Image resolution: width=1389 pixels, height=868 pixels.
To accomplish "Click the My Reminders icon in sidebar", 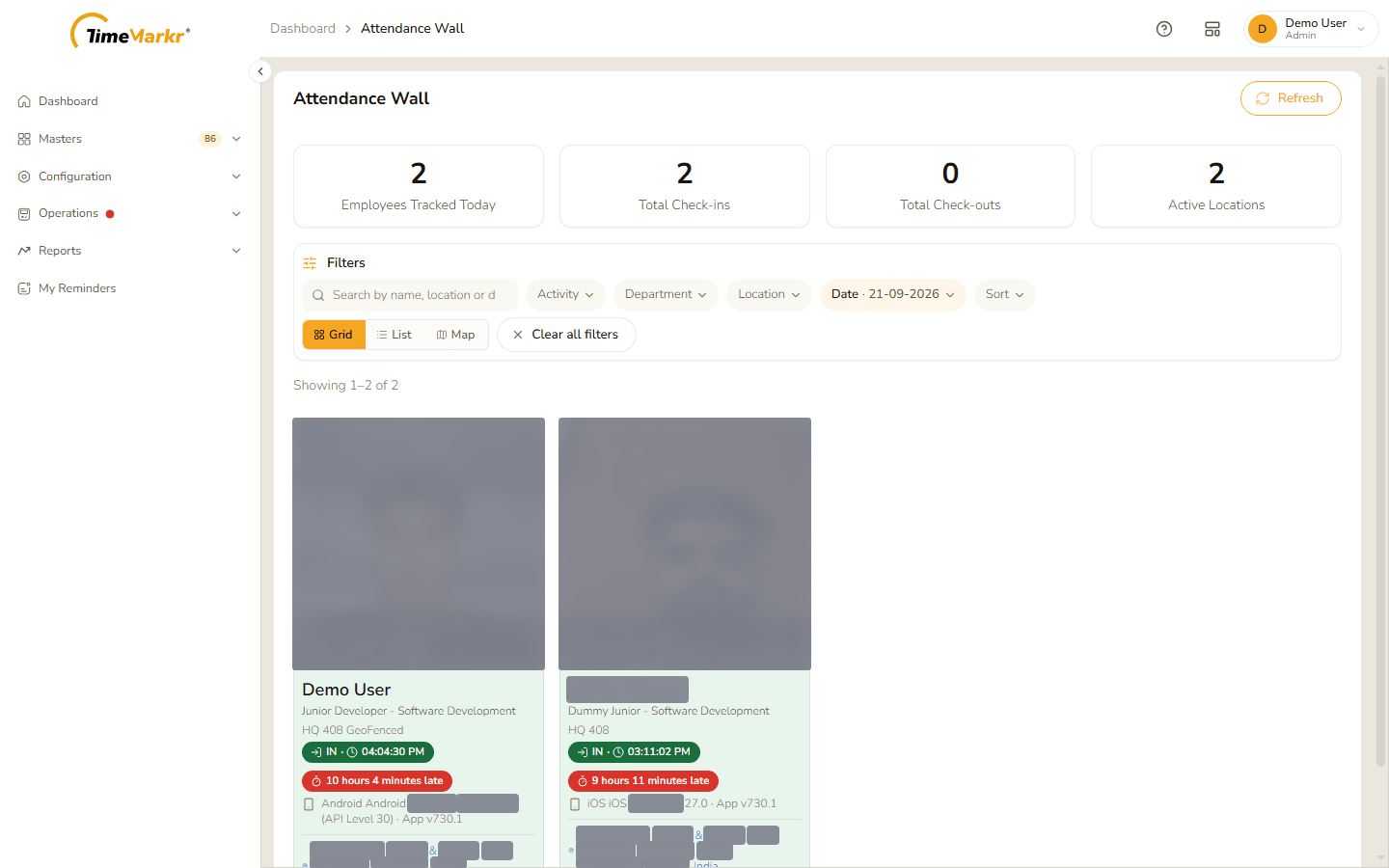I will [x=24, y=288].
